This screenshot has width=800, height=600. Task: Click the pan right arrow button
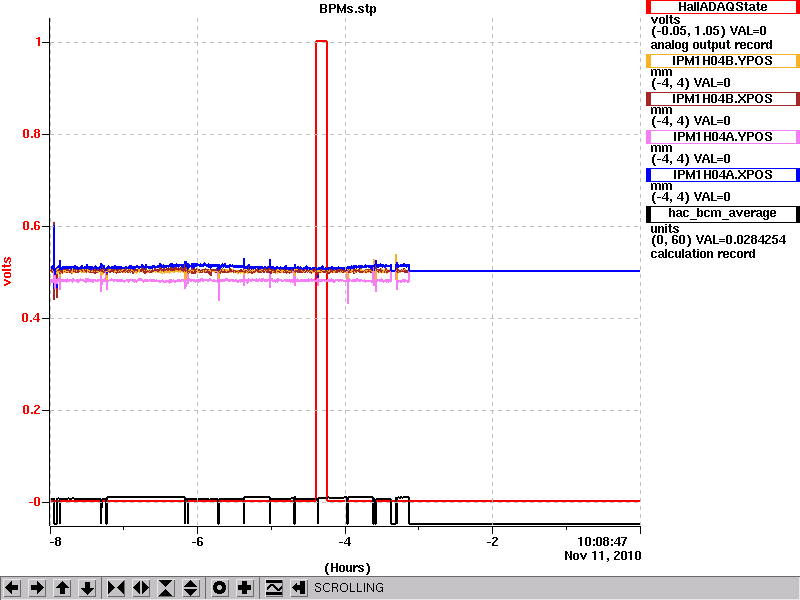coord(37,588)
